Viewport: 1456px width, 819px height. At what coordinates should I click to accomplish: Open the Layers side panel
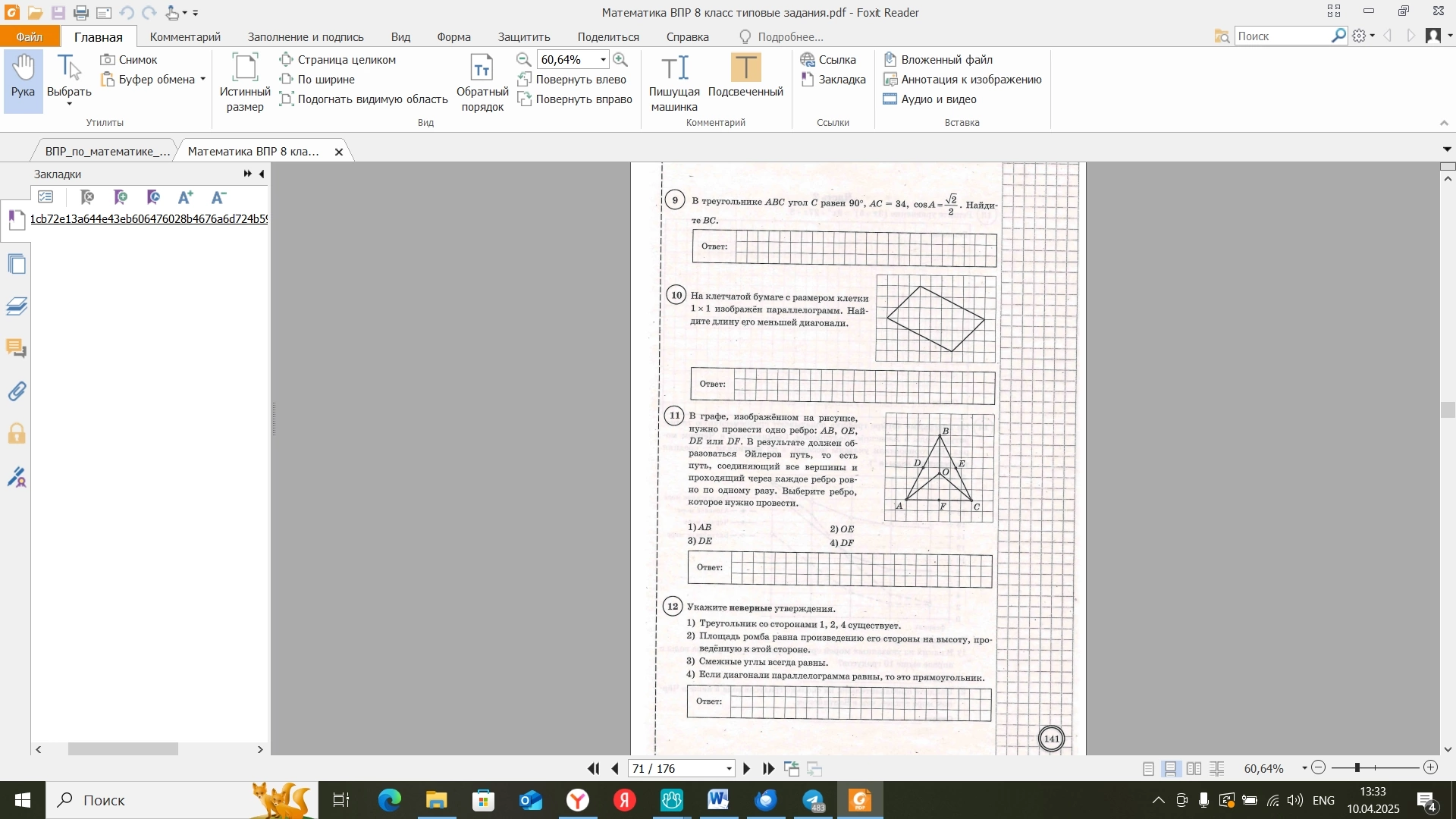pyautogui.click(x=16, y=306)
